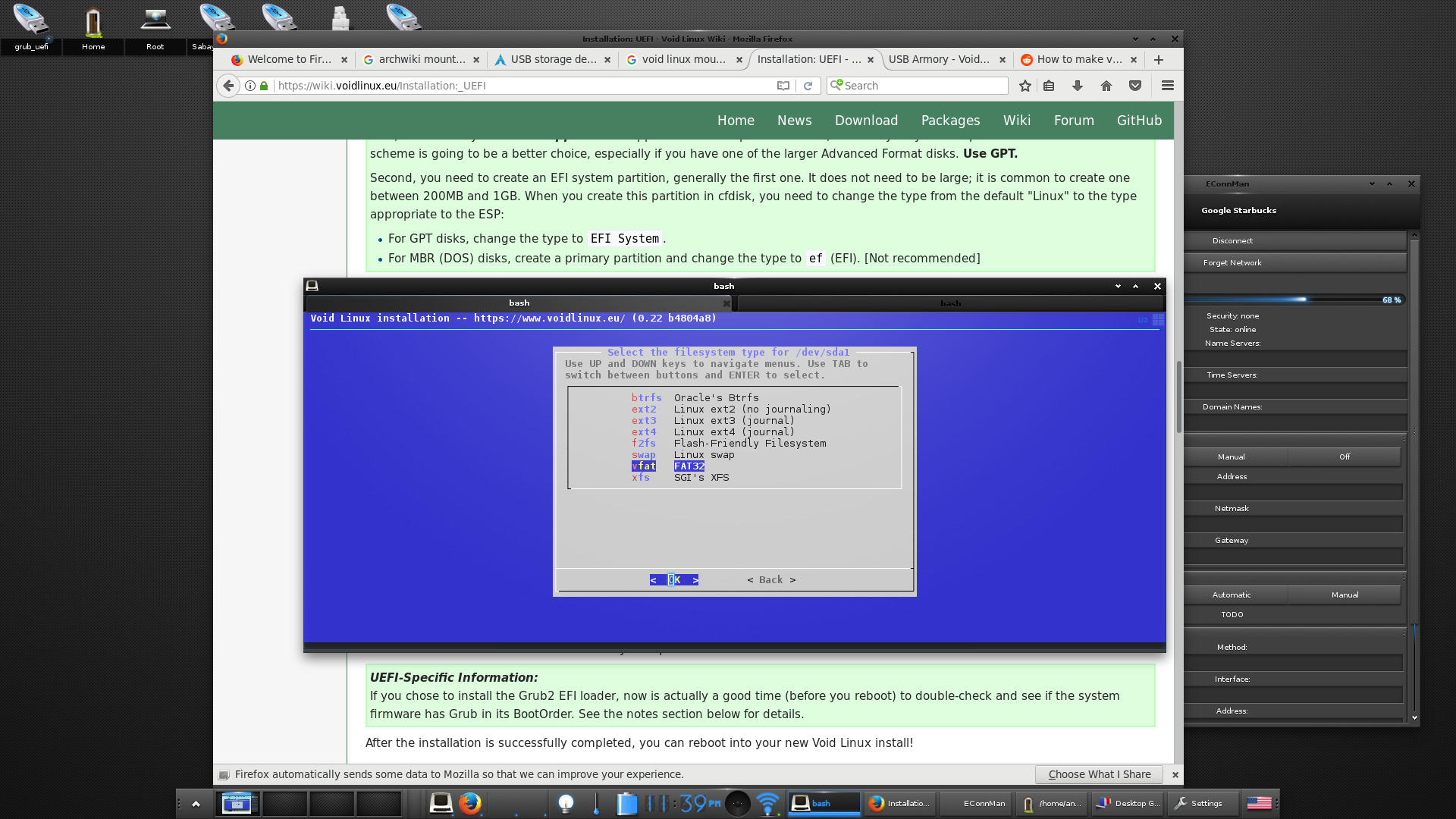
Task: Click the EConnMan Name Servers field
Action: pos(1295,359)
